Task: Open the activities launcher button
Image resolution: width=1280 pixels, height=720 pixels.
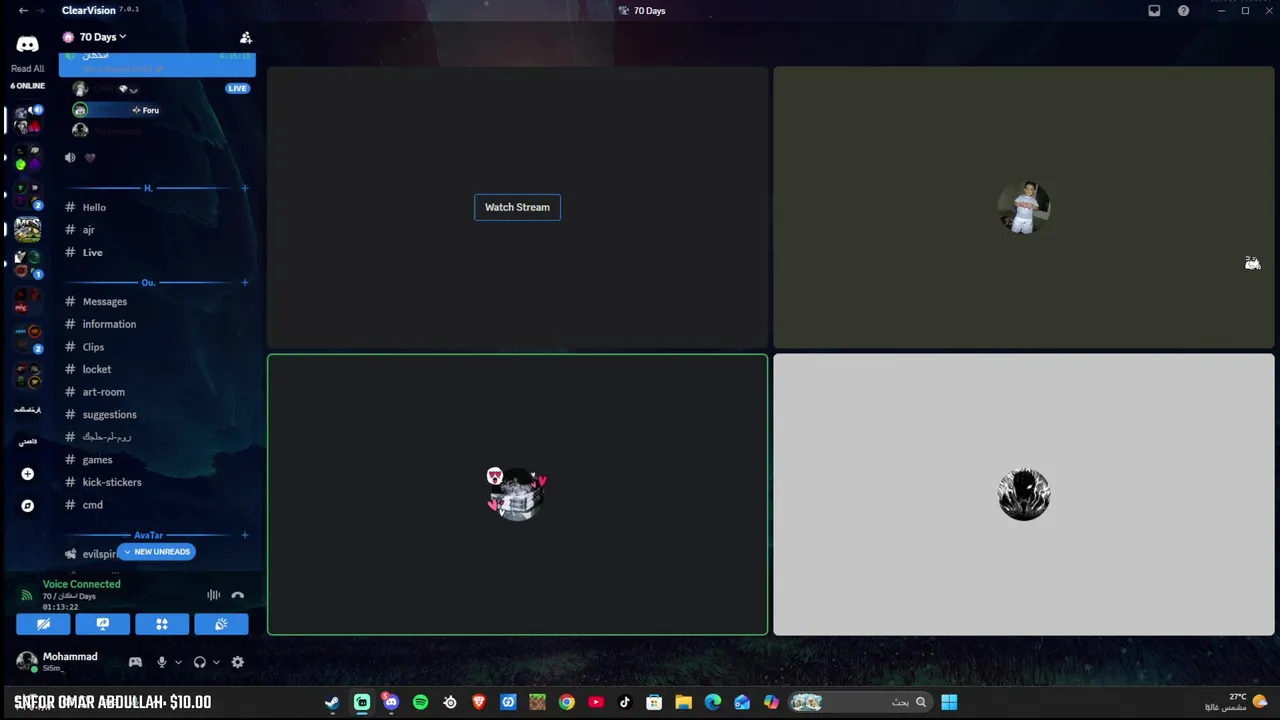Action: pyautogui.click(x=162, y=624)
